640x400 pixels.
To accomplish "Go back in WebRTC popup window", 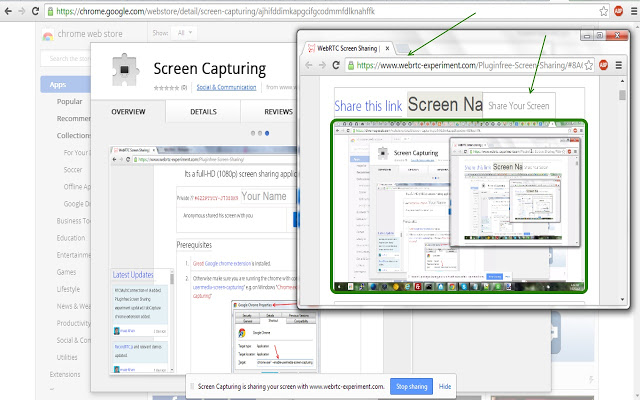I will pos(309,65).
